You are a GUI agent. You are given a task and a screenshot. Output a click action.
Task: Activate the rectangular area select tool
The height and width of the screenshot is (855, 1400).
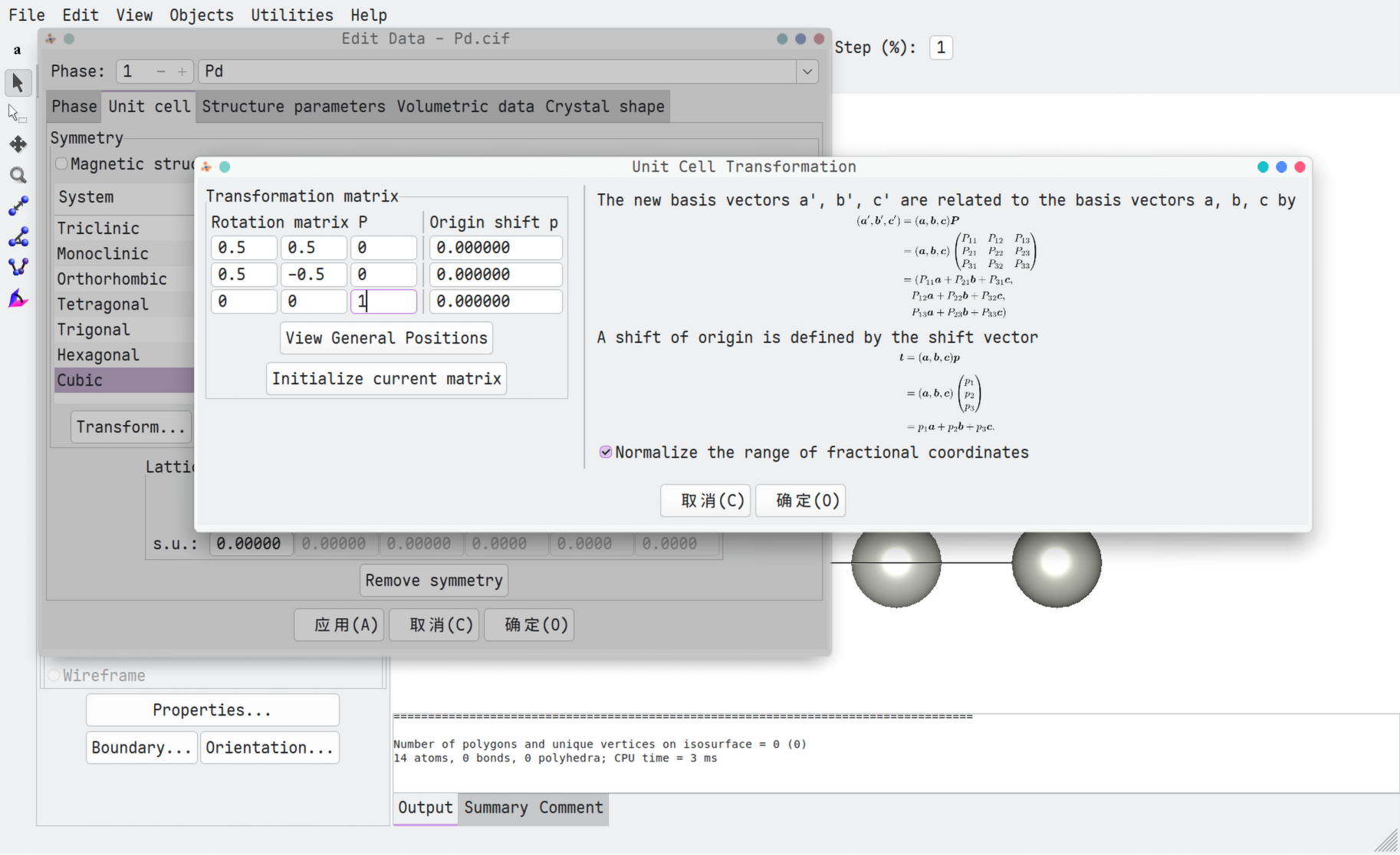coord(18,114)
